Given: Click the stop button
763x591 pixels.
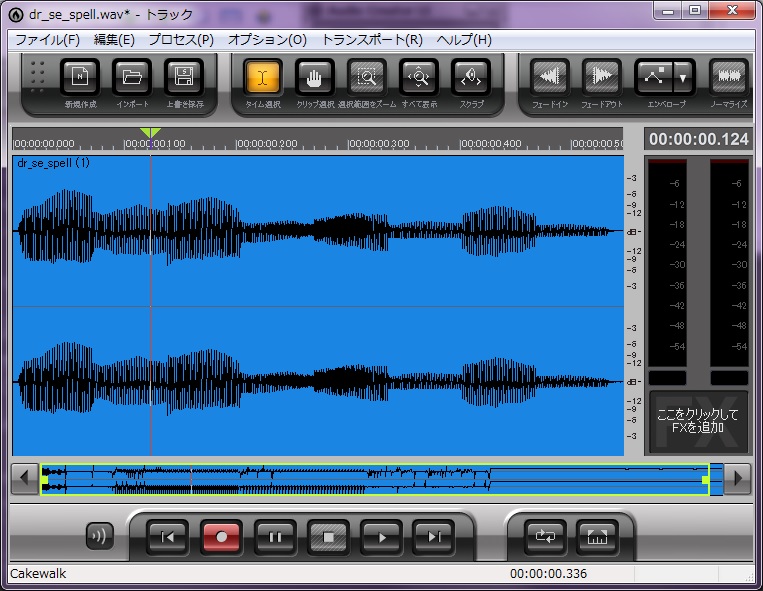Looking at the screenshot, I should (328, 537).
